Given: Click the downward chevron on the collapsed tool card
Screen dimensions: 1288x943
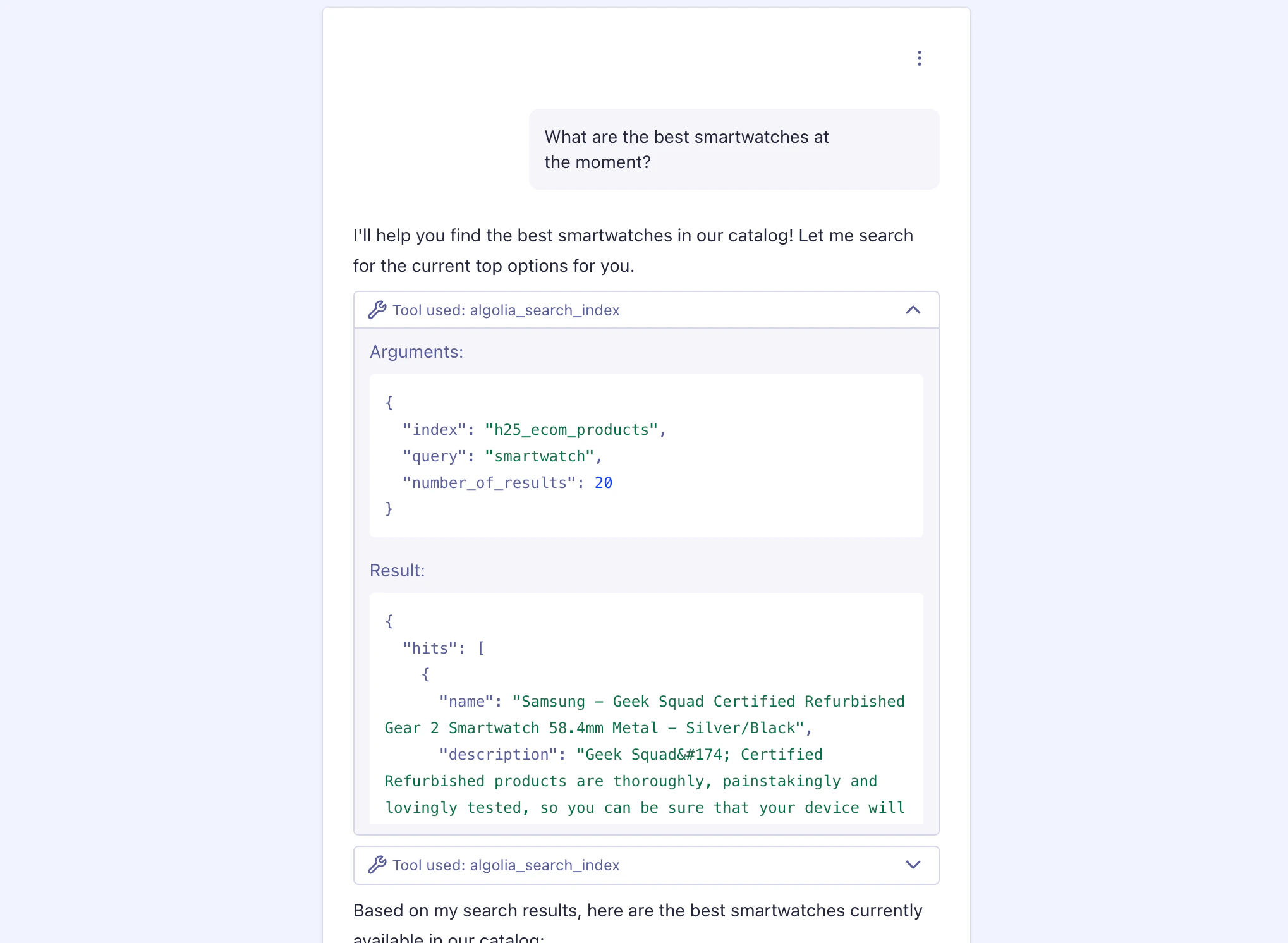Looking at the screenshot, I should [913, 865].
